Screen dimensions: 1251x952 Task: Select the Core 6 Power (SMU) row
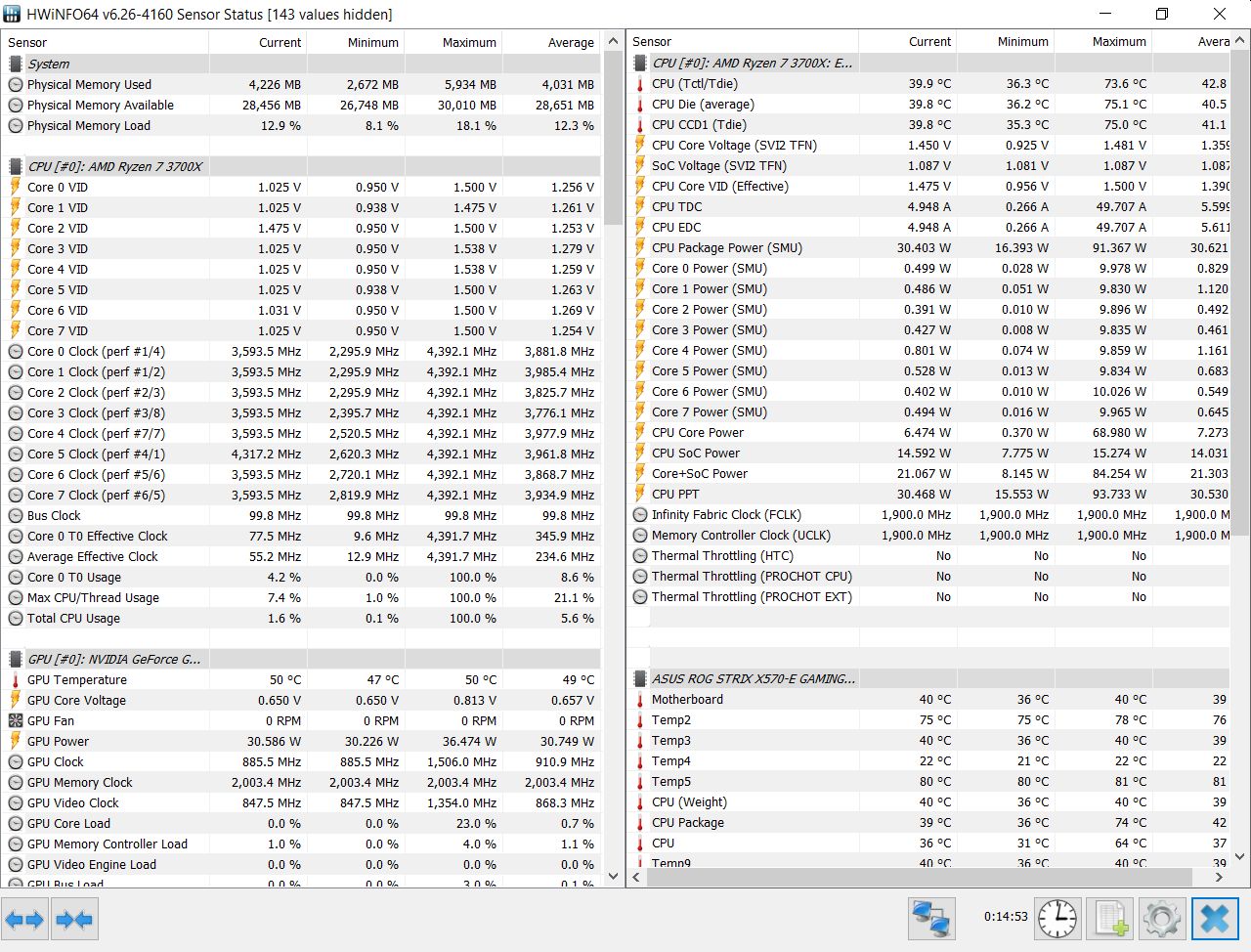[x=928, y=391]
